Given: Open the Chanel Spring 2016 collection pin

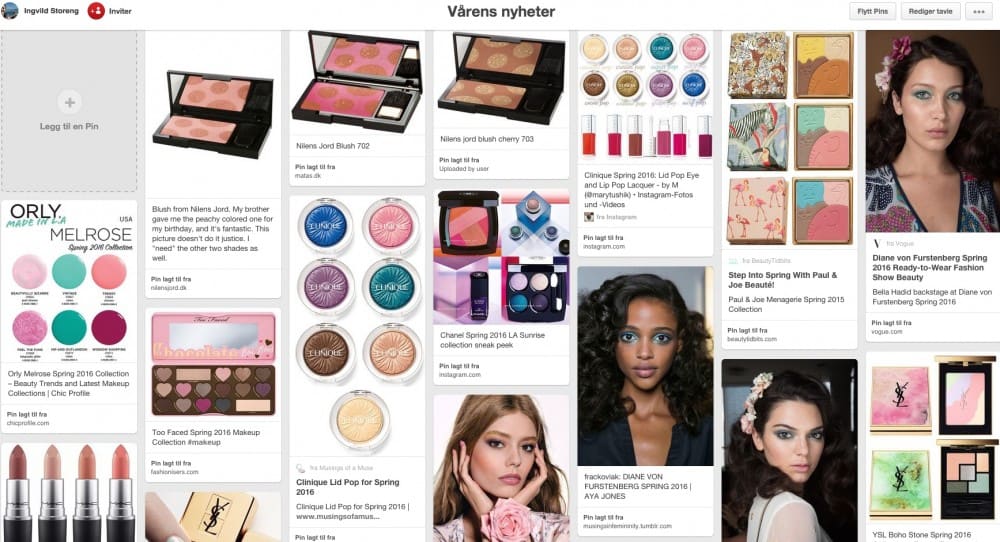Looking at the screenshot, I should (x=501, y=256).
